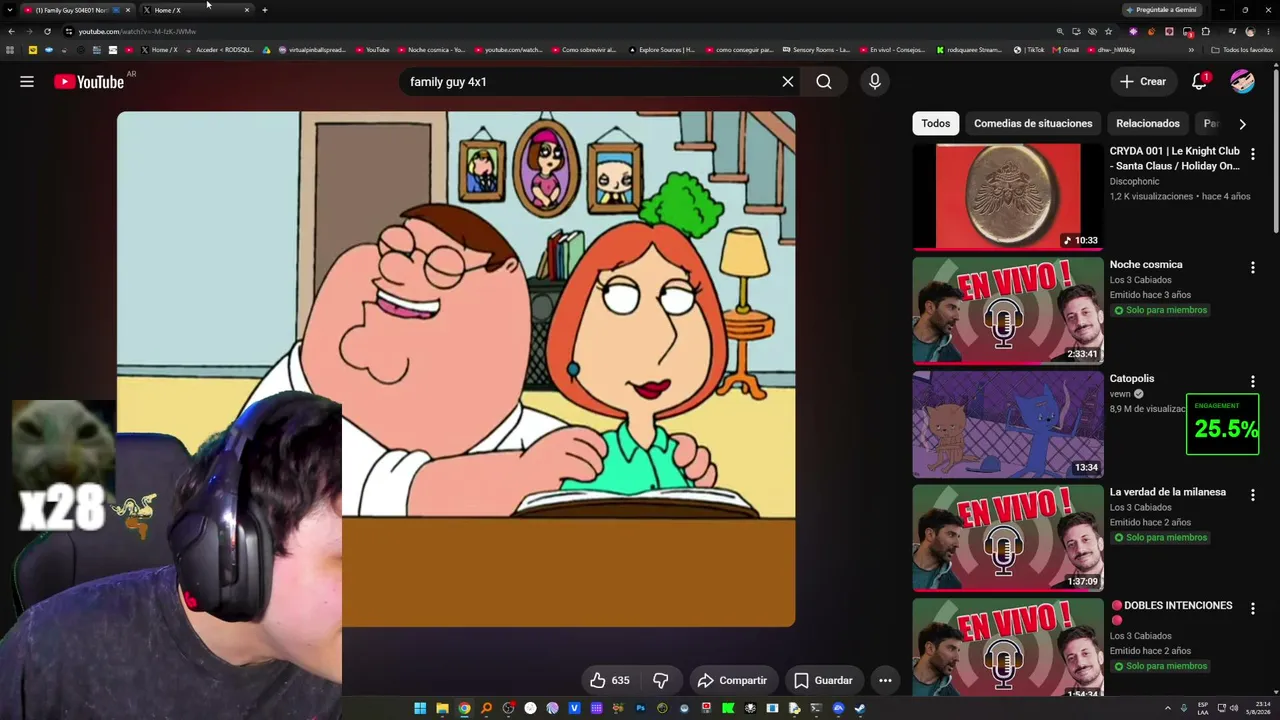Open La verdad de la milanesa thumbnail
Image resolution: width=1280 pixels, height=720 pixels.
point(1008,539)
